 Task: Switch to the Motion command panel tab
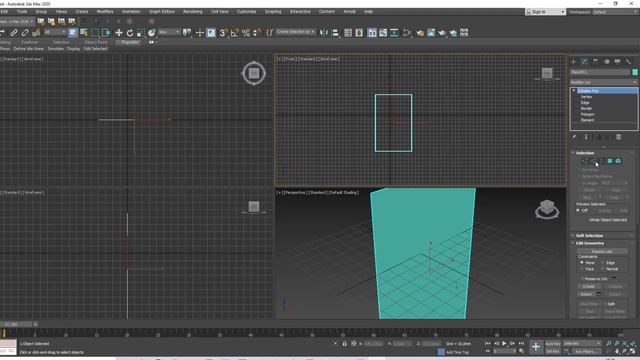click(x=607, y=61)
